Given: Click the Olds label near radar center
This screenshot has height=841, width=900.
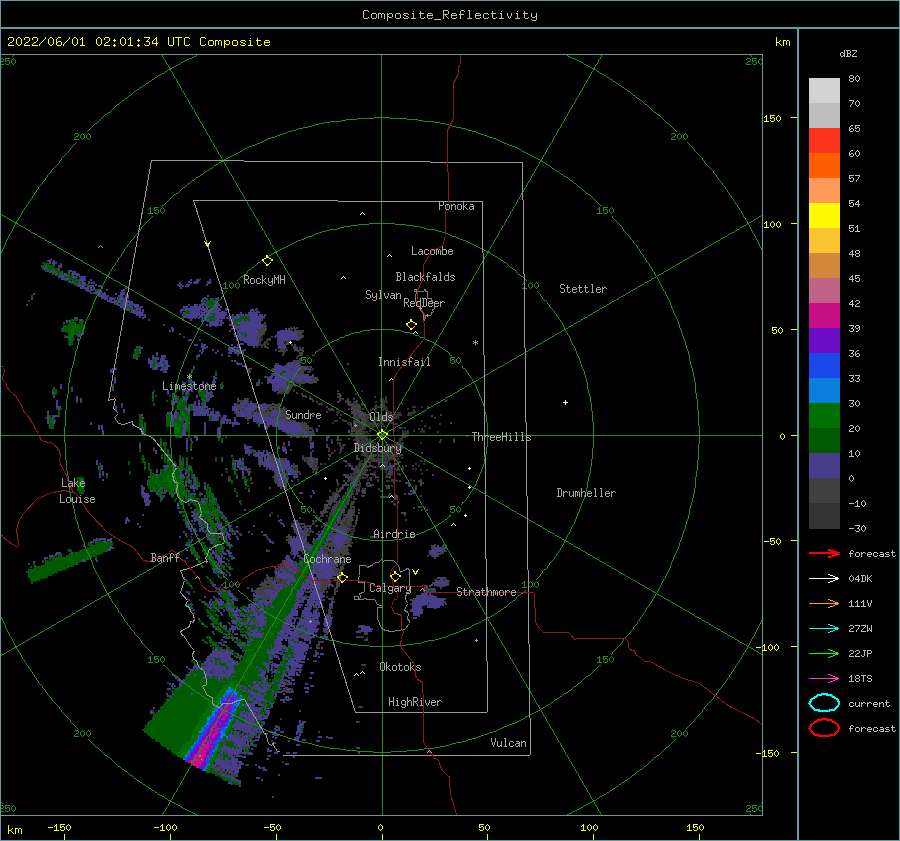Looking at the screenshot, I should (x=381, y=417).
